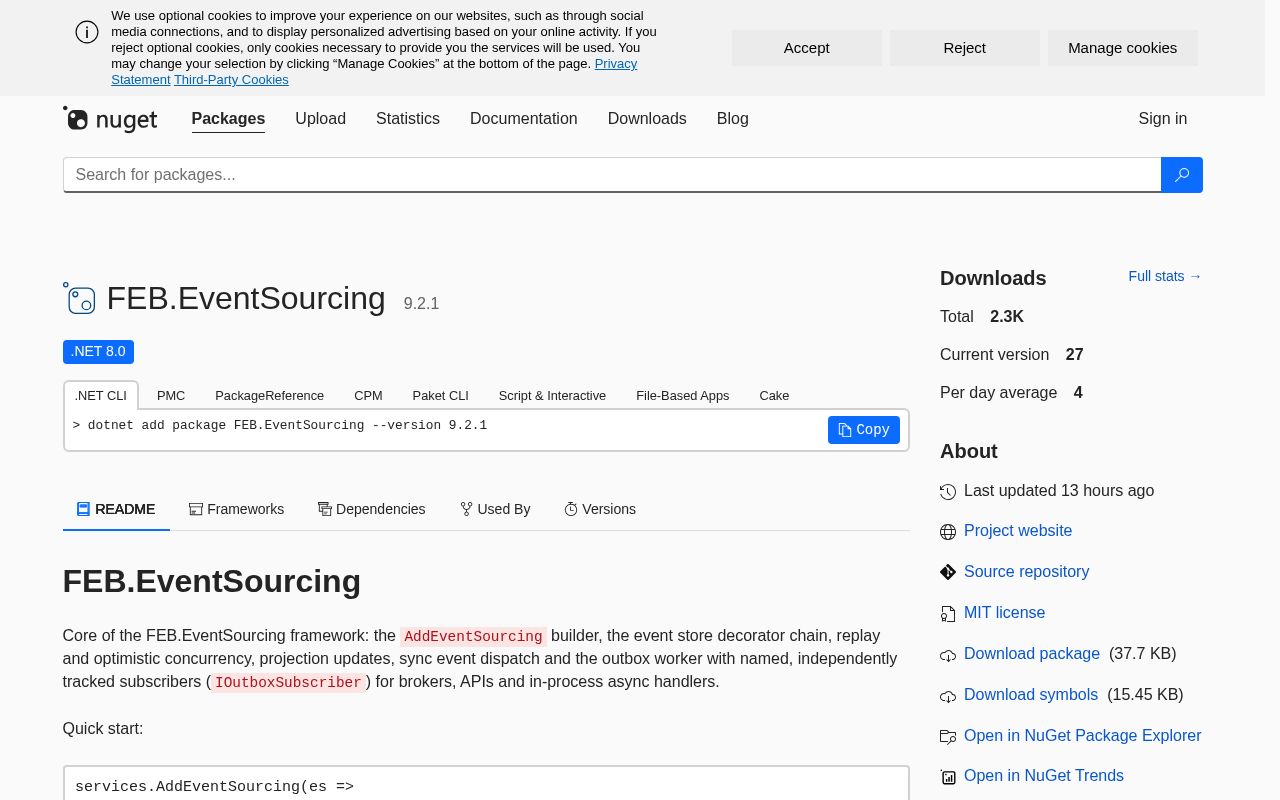Switch to the Paket CLI tab
The image size is (1280, 800).
coord(441,396)
